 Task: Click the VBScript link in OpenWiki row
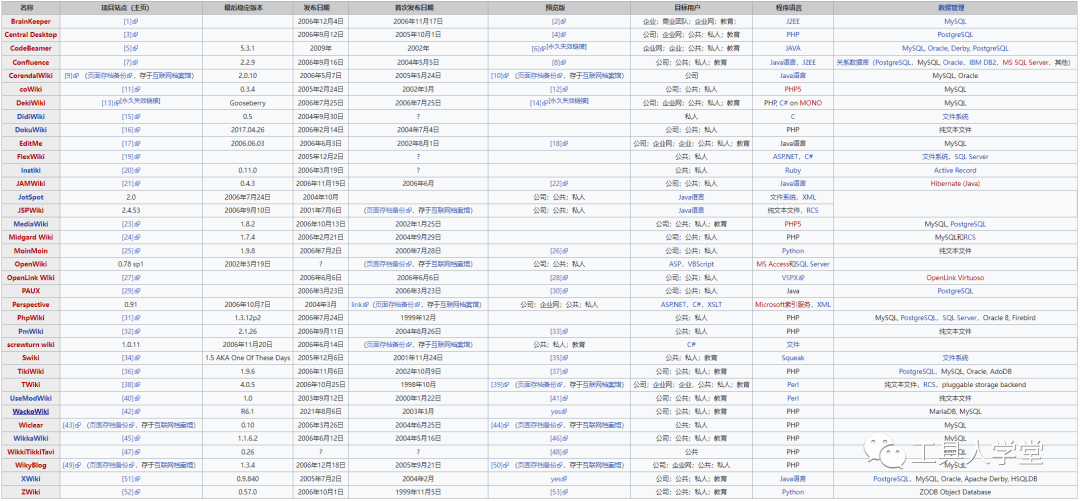701,264
